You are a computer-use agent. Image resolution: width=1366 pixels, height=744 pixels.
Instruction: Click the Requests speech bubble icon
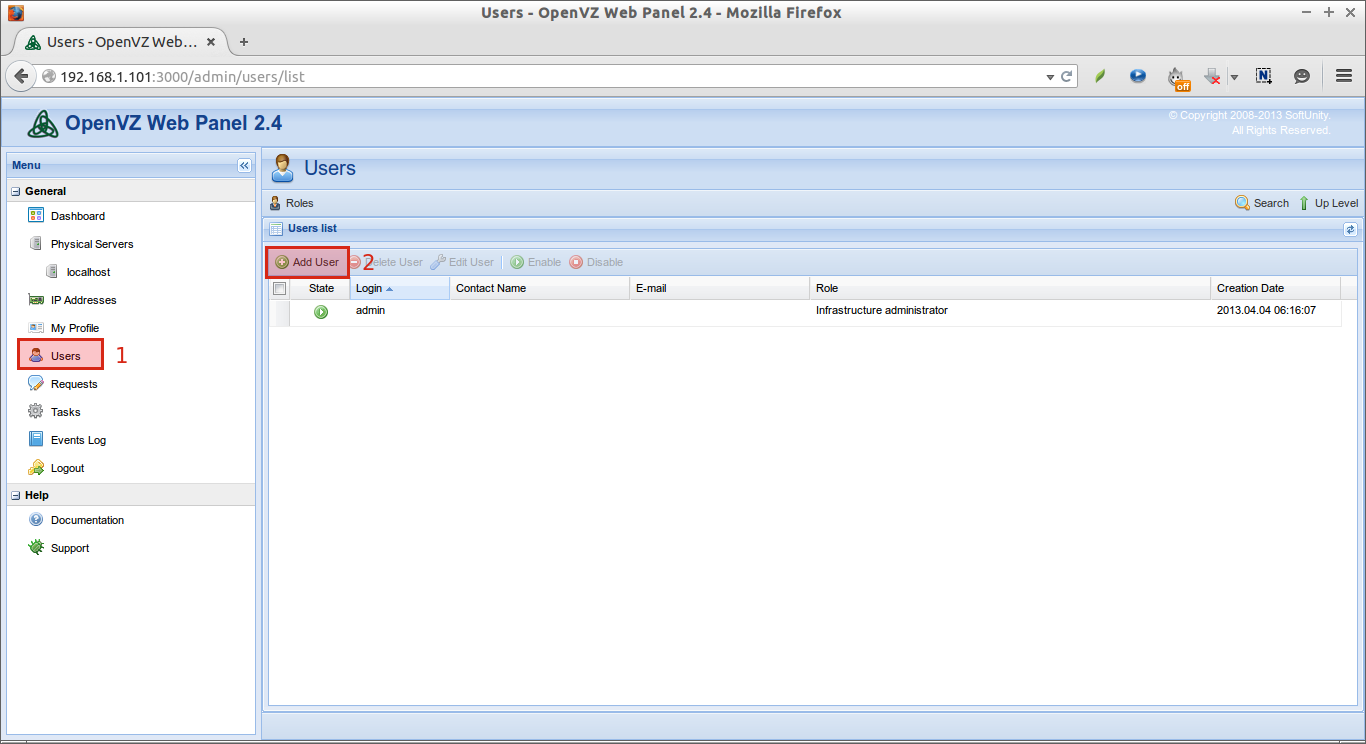36,383
